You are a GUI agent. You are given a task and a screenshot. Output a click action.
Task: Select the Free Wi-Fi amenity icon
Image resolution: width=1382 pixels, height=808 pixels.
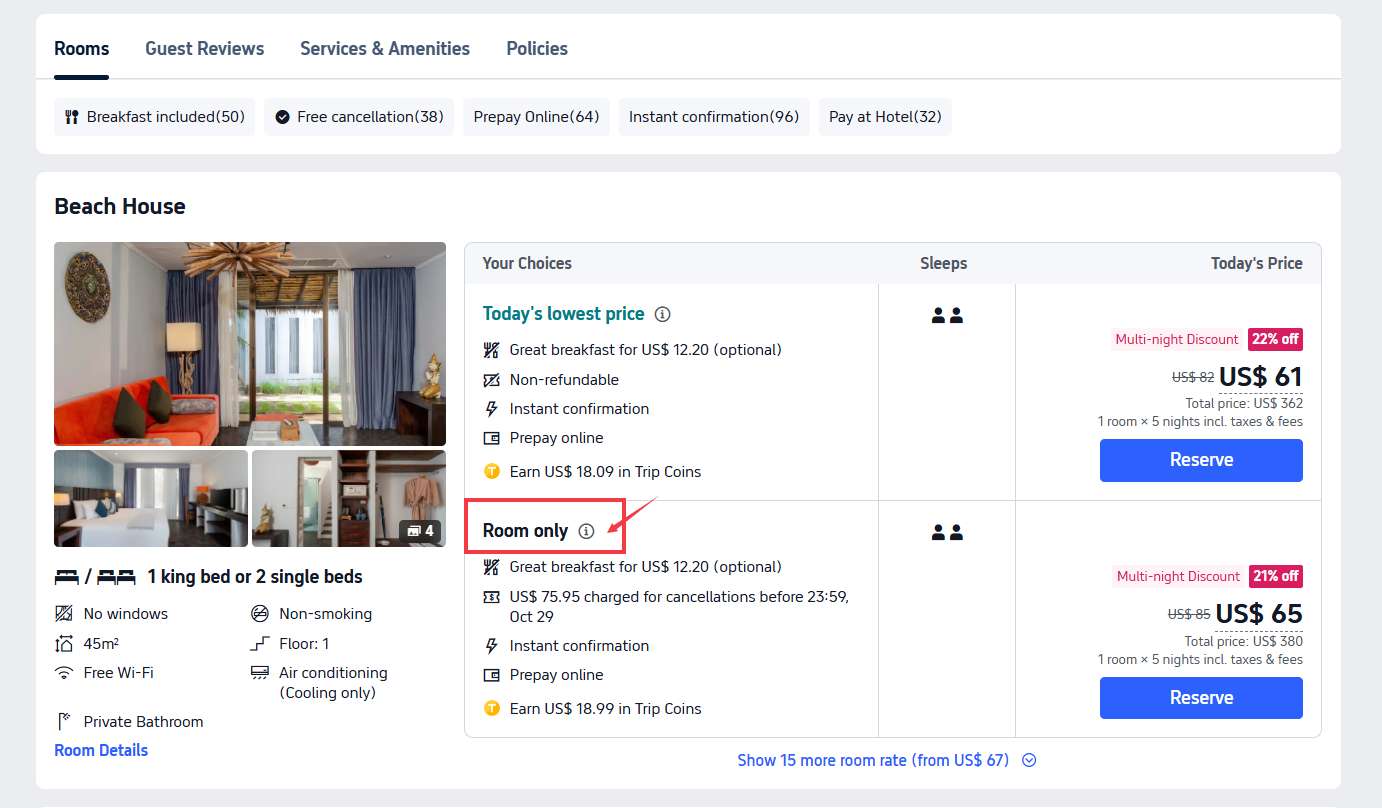pyautogui.click(x=62, y=672)
